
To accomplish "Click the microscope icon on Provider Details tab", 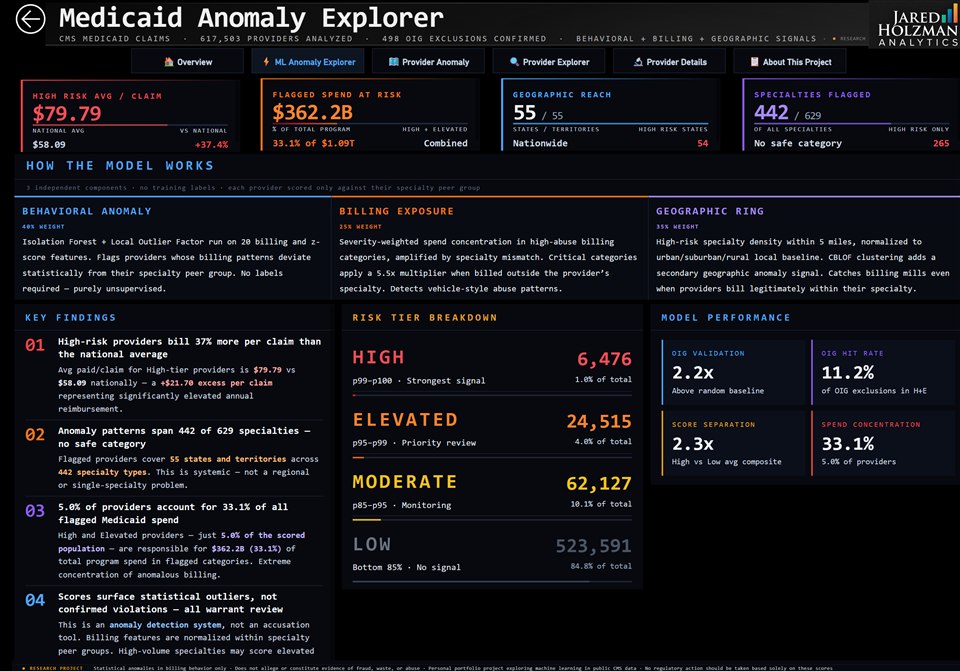I will click(x=638, y=62).
